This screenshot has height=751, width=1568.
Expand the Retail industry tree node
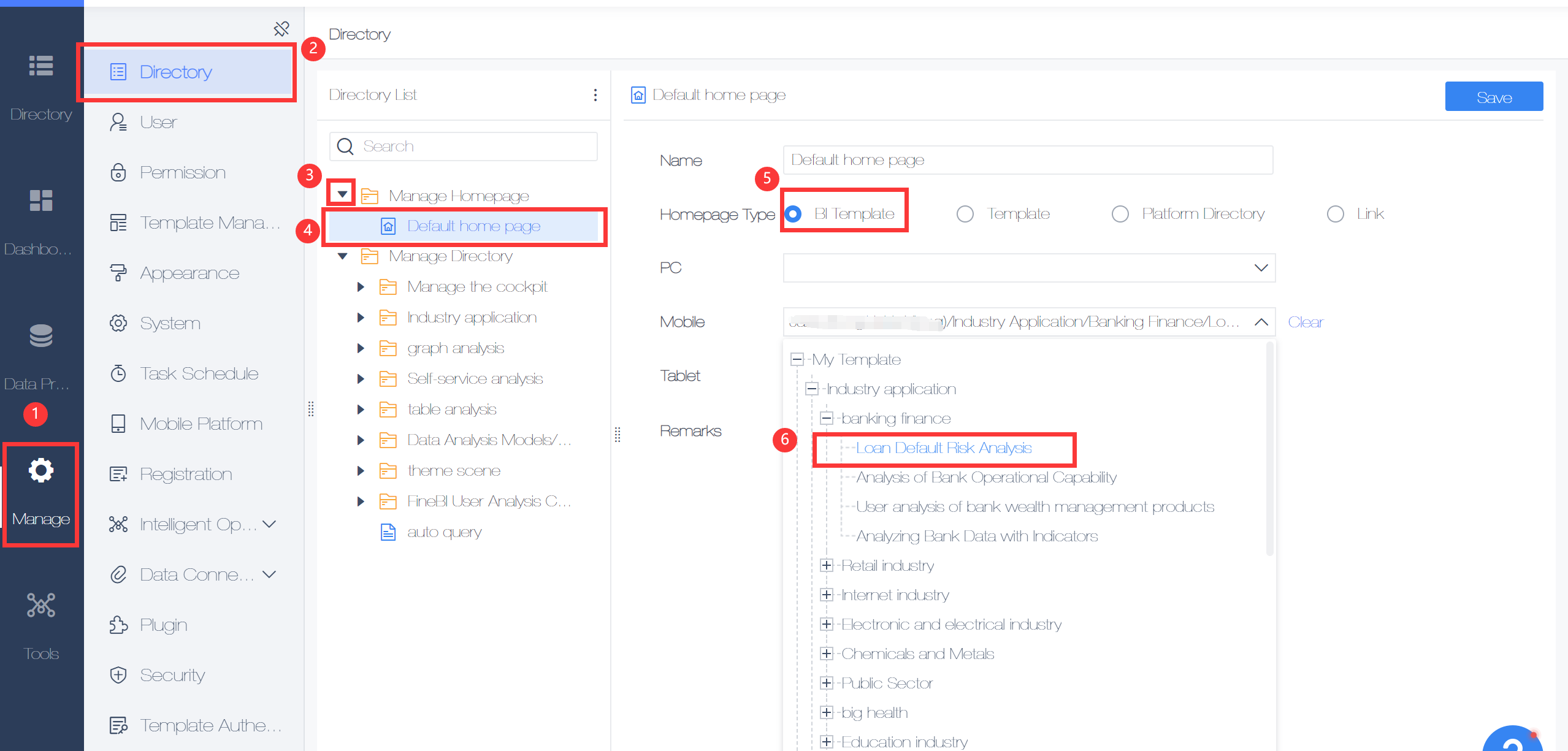tap(827, 565)
